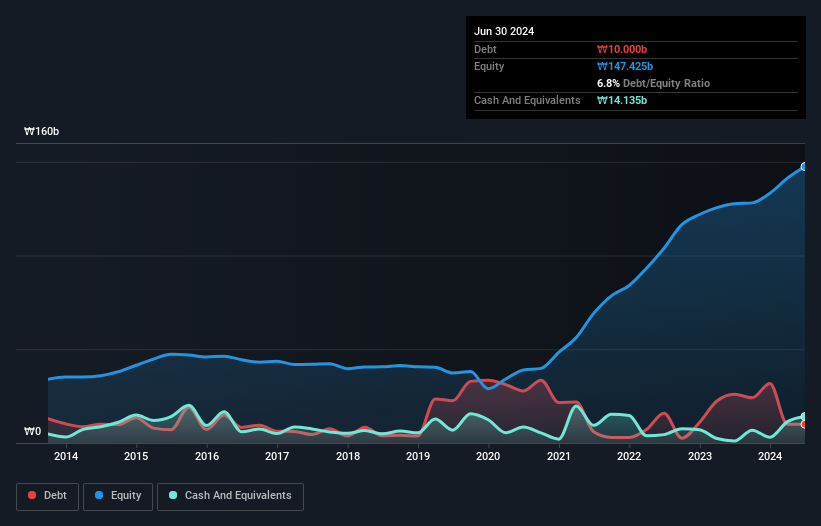The height and width of the screenshot is (526, 821).
Task: Click the ₩0 y-axis label
Action: click(32, 431)
